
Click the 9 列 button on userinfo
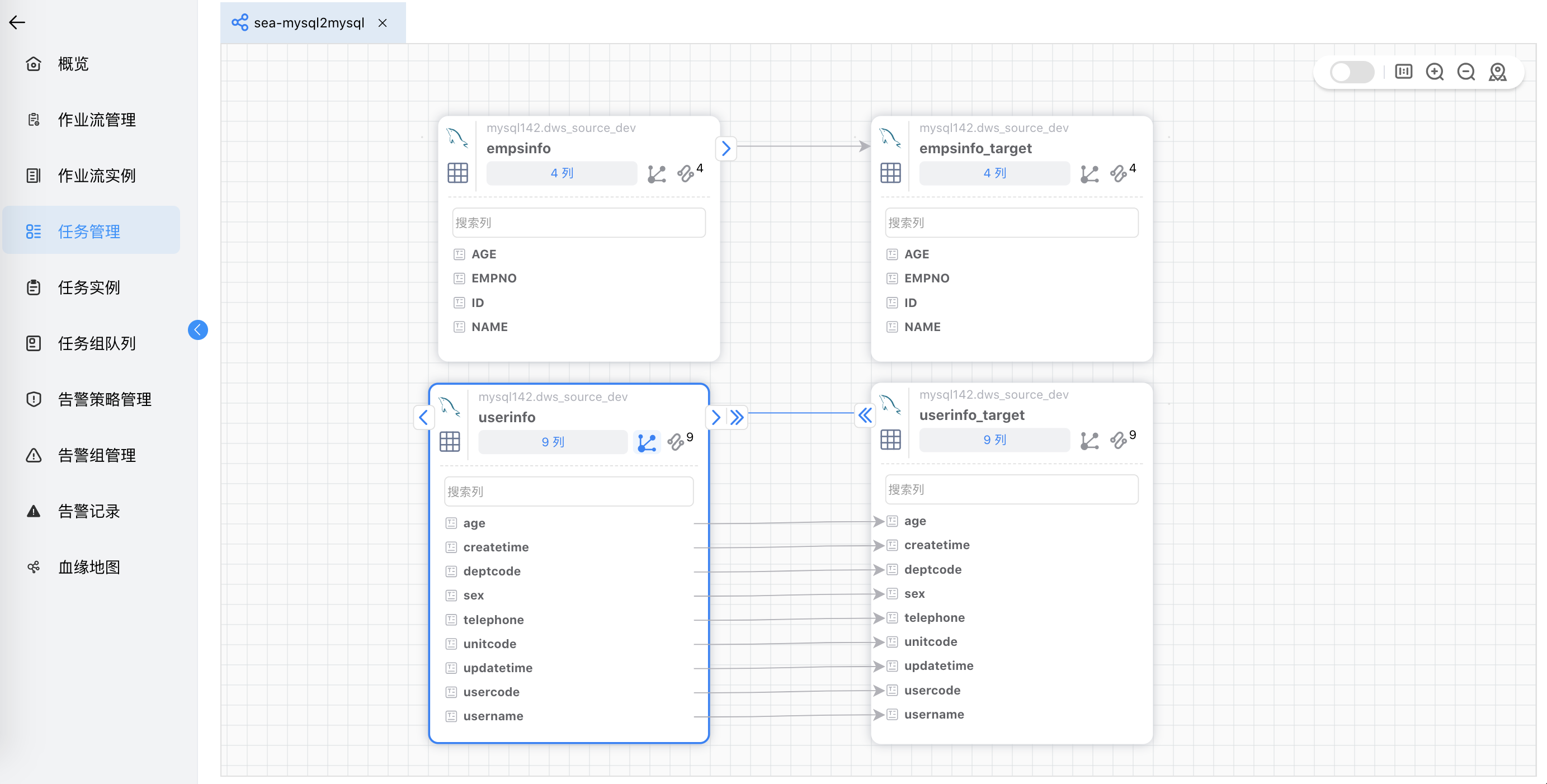(x=553, y=442)
